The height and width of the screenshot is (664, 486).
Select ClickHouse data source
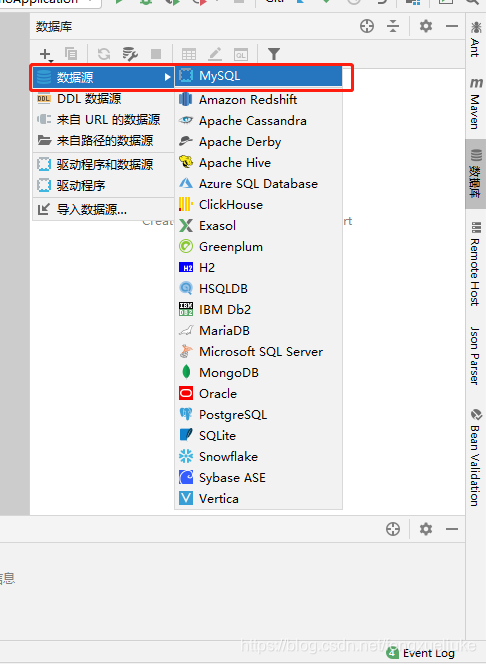[258, 205]
